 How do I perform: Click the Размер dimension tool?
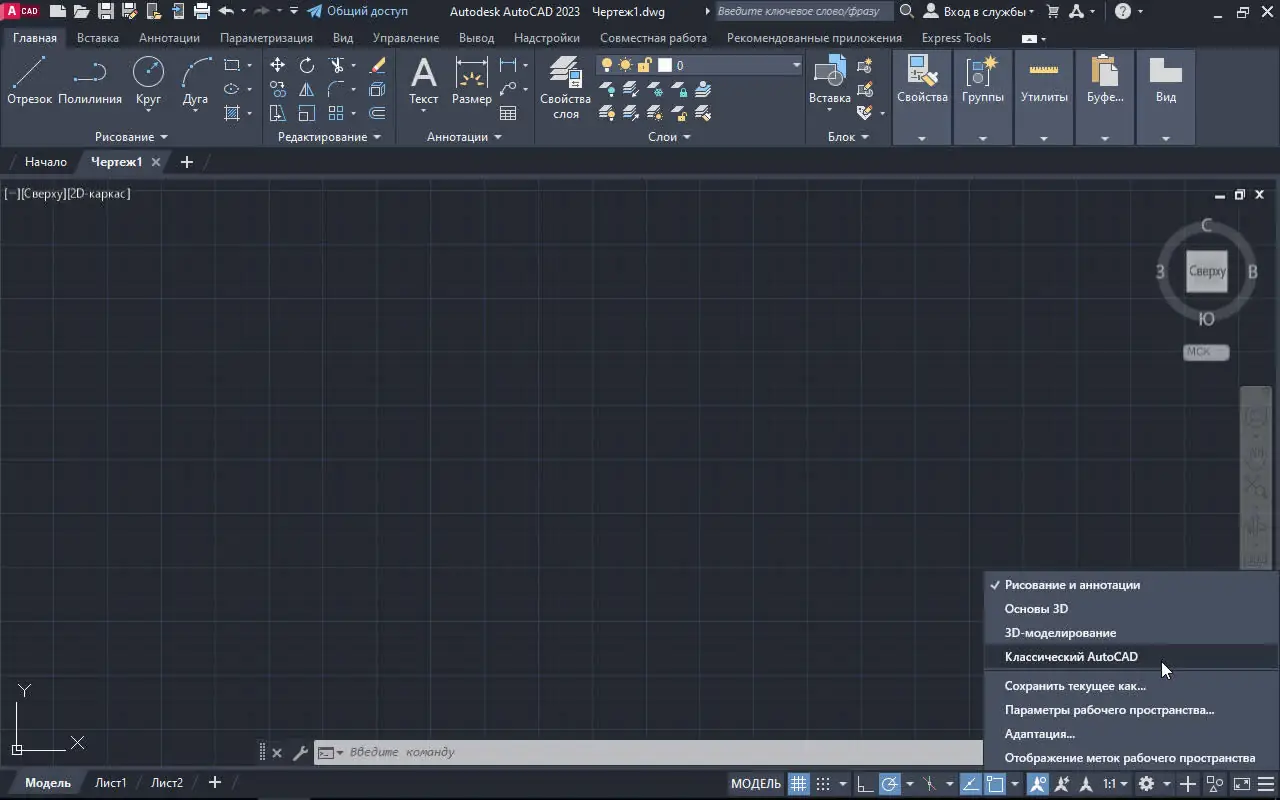tap(471, 80)
